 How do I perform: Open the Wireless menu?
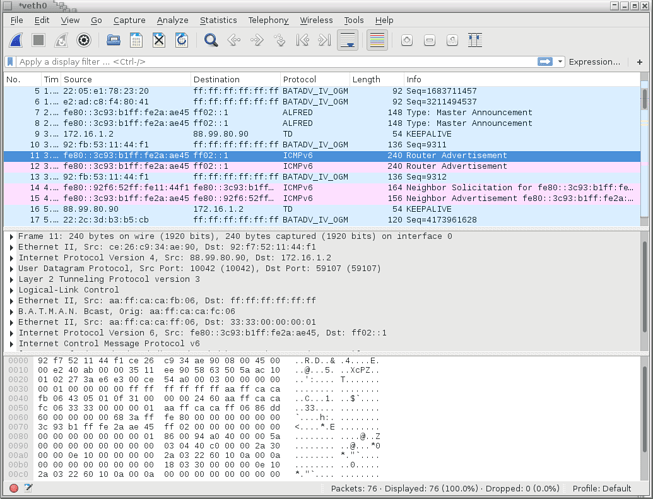click(316, 20)
